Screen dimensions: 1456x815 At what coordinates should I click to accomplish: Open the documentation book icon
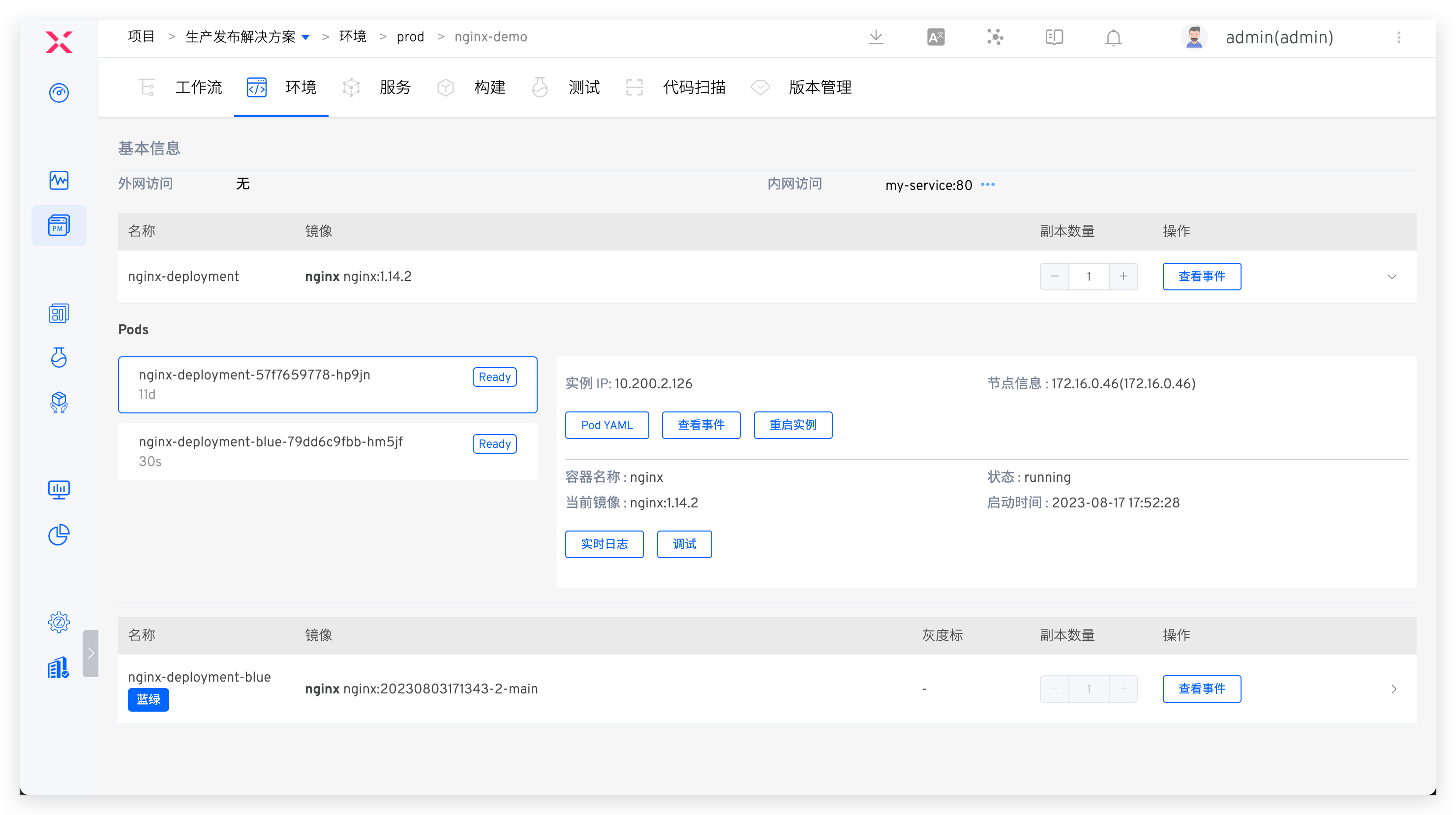click(1054, 37)
